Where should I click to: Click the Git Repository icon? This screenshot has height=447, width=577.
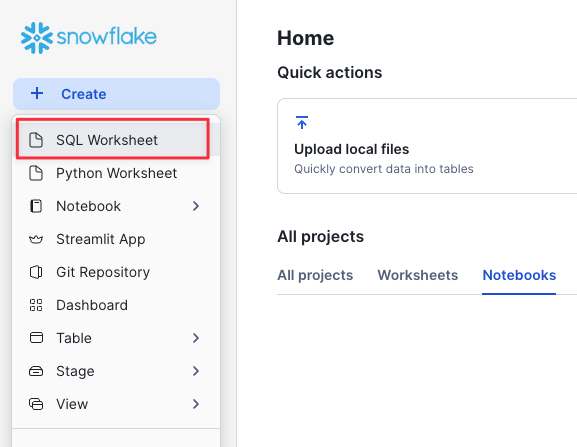(36, 272)
